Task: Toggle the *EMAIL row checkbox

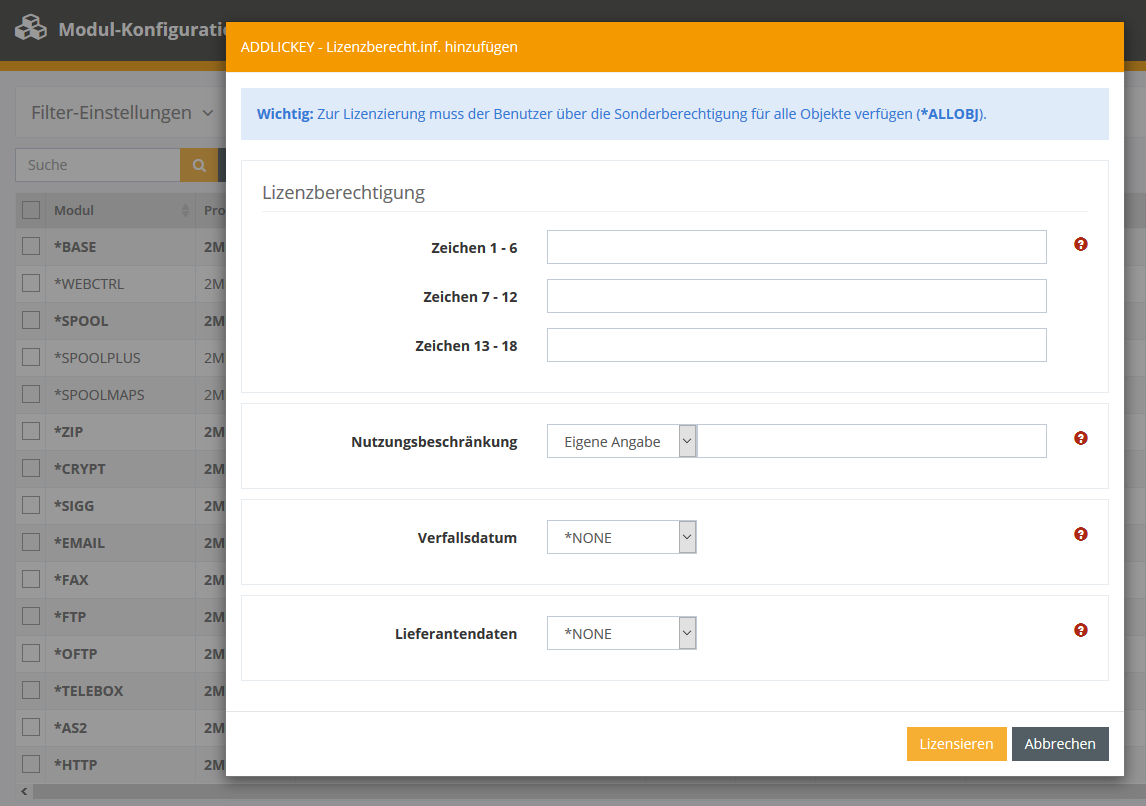Action: click(x=31, y=543)
